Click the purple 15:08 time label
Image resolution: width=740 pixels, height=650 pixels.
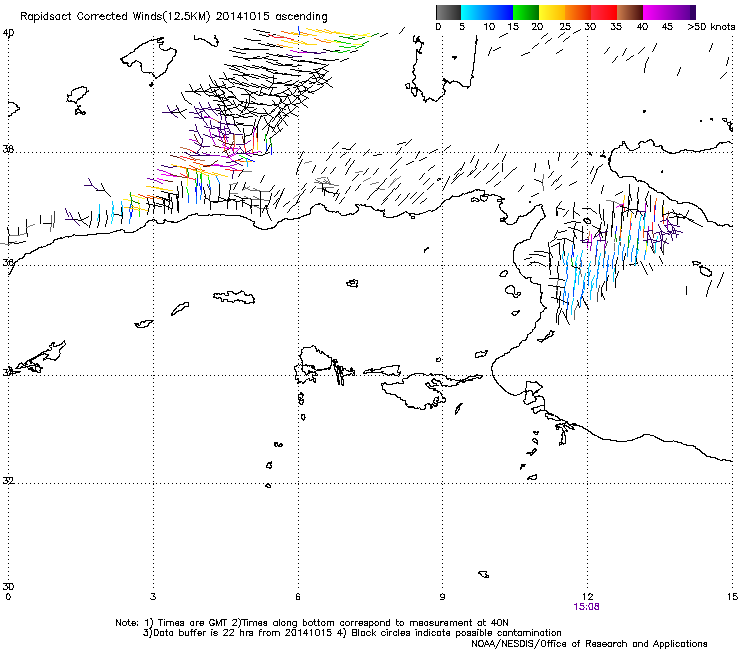586,607
